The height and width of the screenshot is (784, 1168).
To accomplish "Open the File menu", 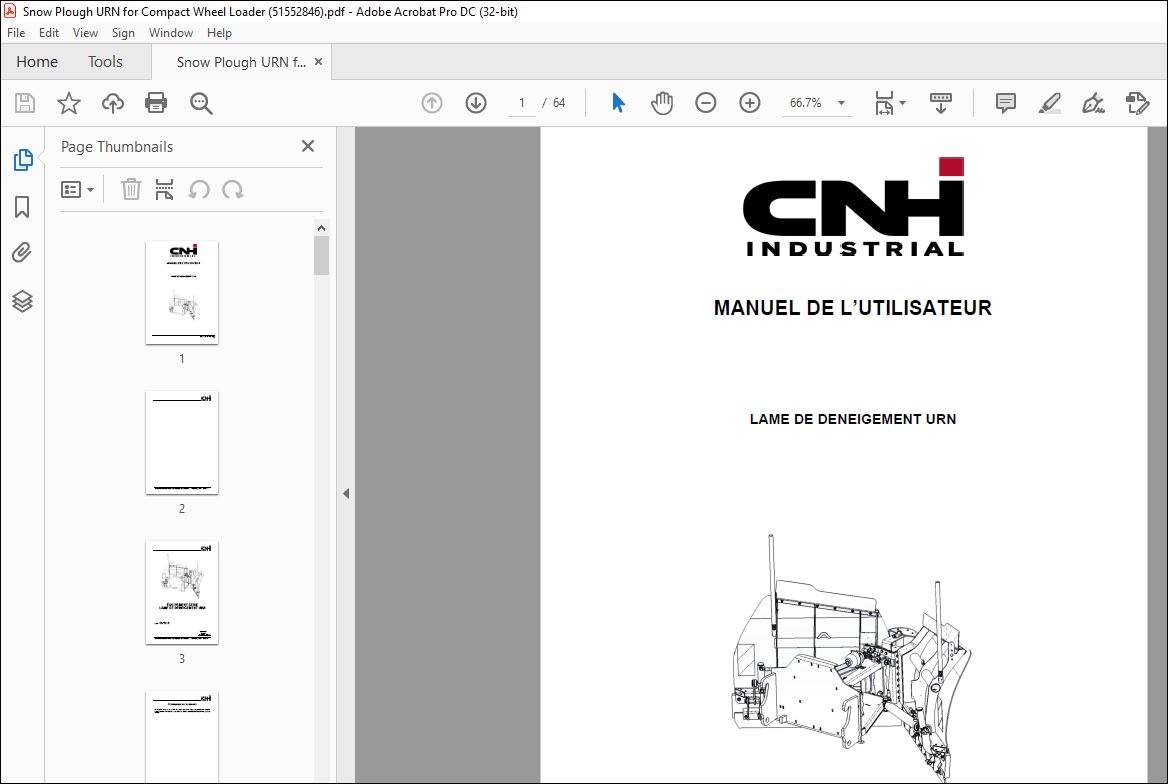I will pos(16,33).
